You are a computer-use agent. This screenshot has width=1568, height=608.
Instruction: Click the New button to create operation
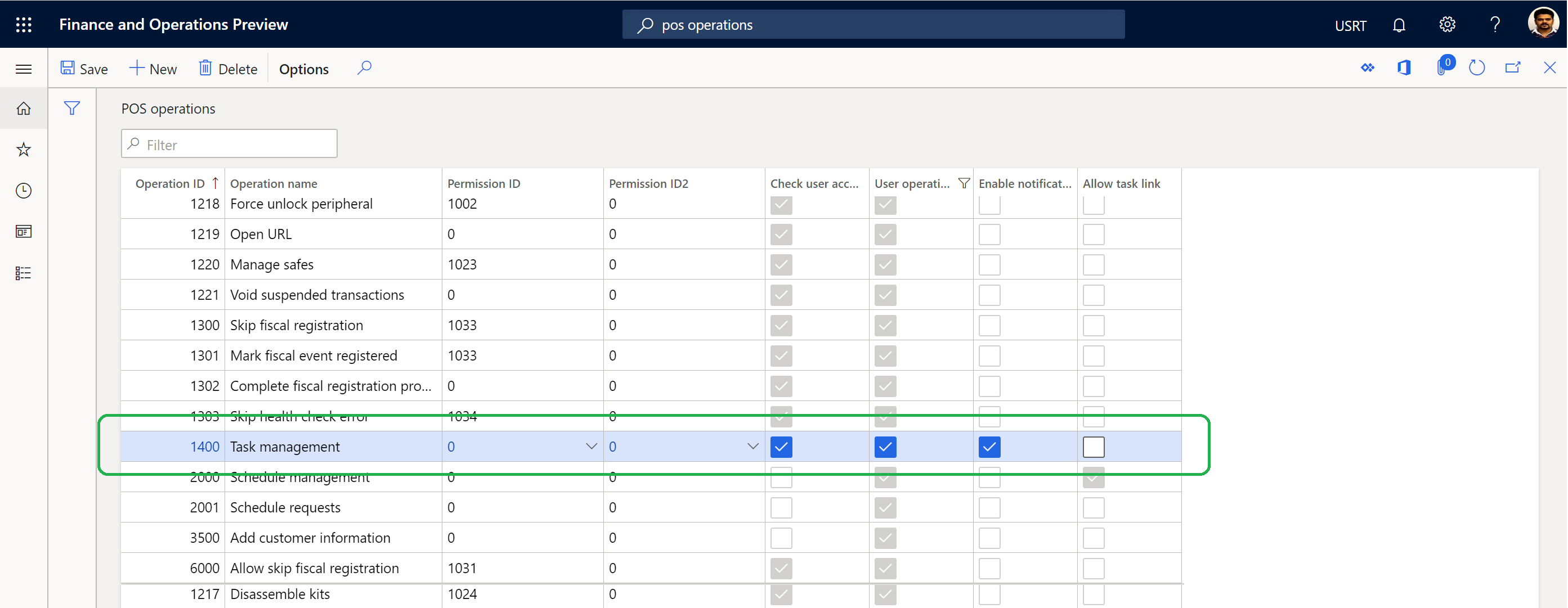[x=152, y=68]
